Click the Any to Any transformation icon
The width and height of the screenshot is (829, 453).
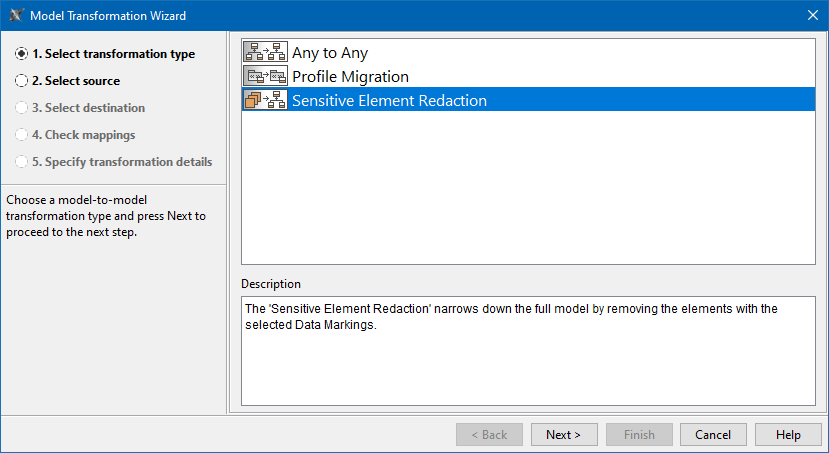tap(265, 53)
